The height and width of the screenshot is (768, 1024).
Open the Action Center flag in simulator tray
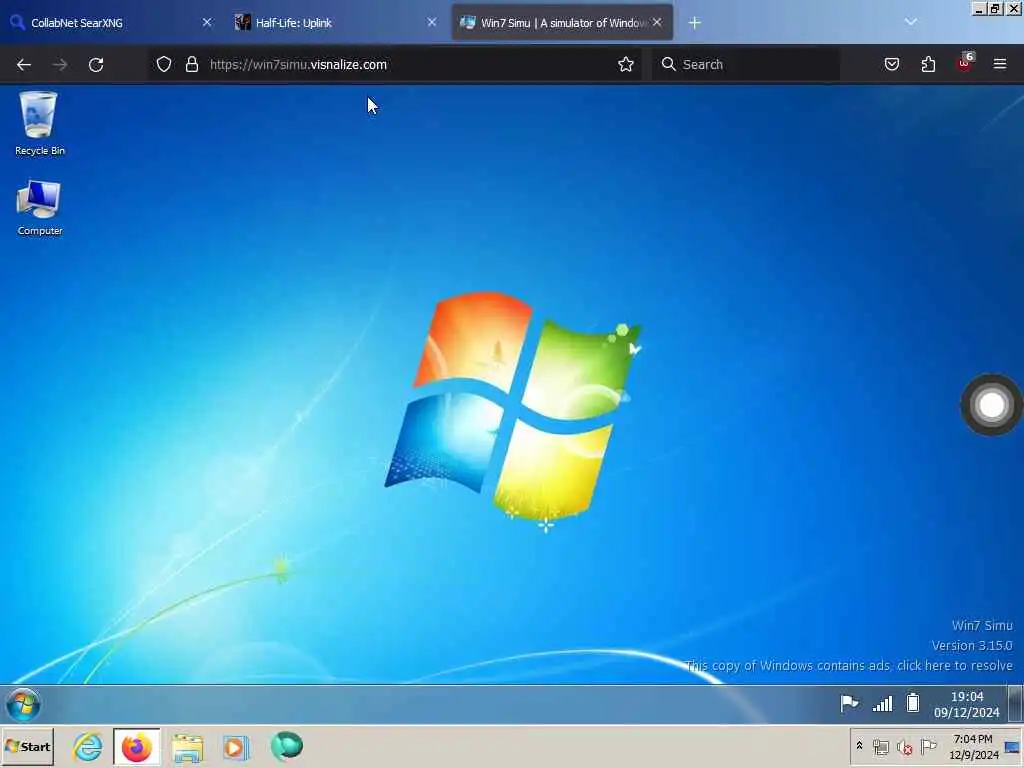[849, 703]
